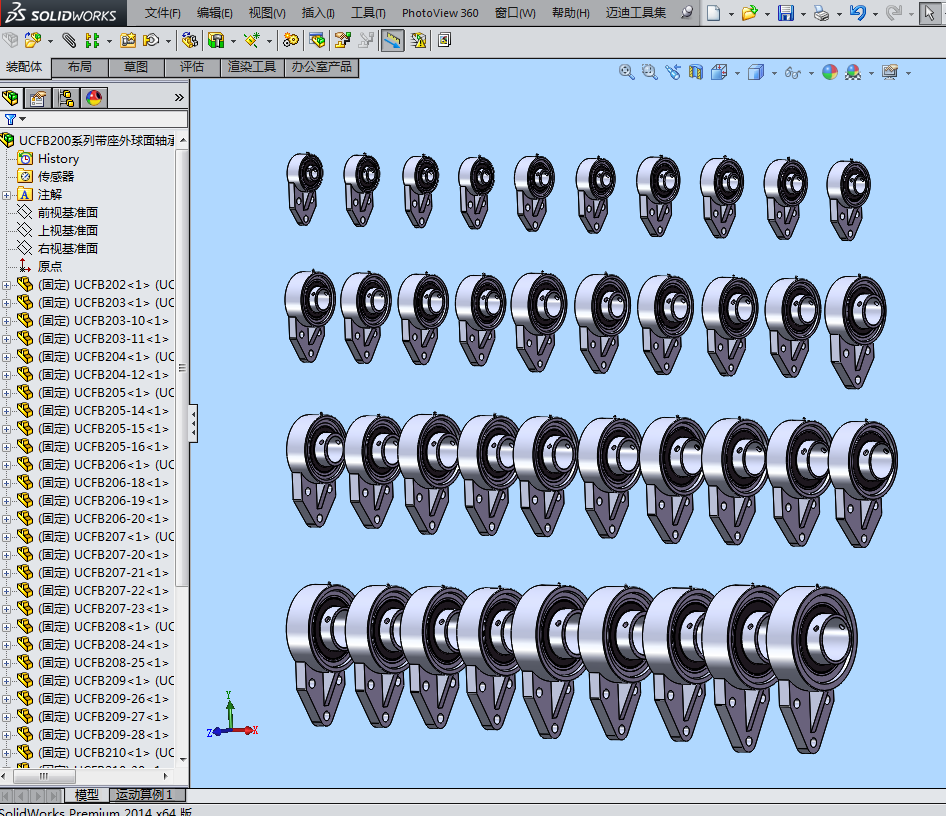Switch to the 渲染工具 tab
Image resolution: width=946 pixels, height=816 pixels.
252,67
